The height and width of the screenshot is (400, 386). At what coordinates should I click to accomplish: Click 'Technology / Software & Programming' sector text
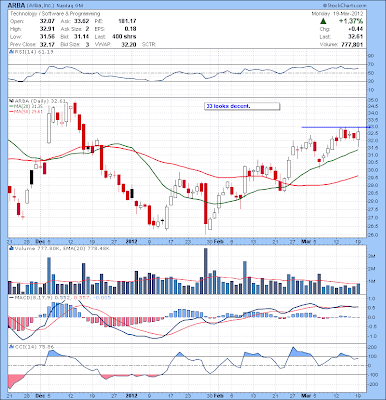coord(55,14)
